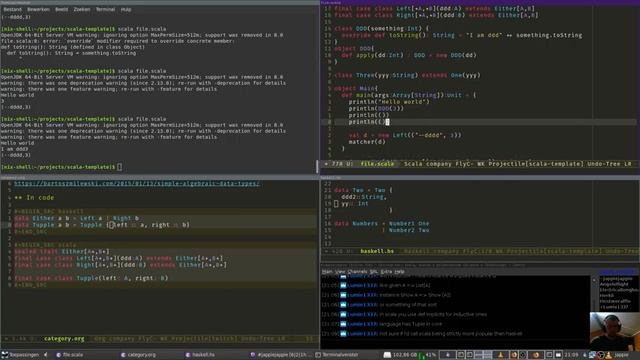This screenshot has height=360, width=640.
Task: Open the Bestand menu in the terminal
Action: 13,9
